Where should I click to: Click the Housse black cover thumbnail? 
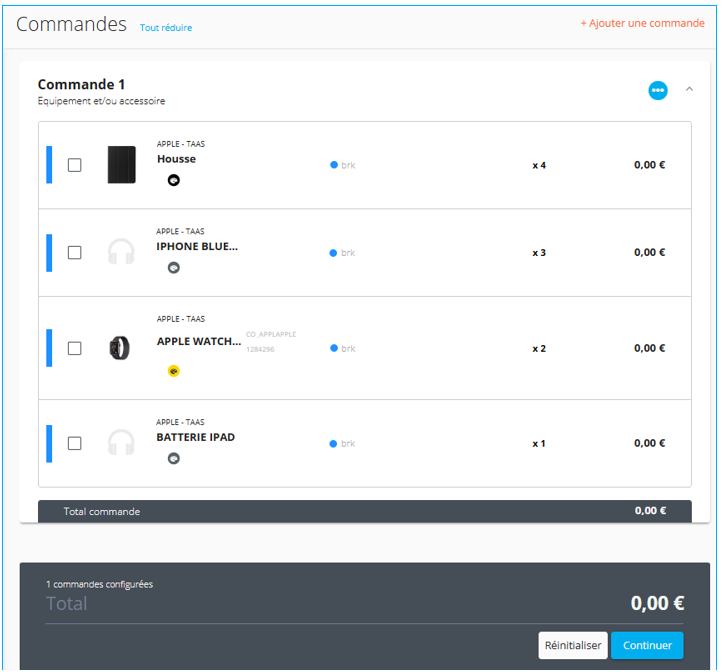pos(121,165)
